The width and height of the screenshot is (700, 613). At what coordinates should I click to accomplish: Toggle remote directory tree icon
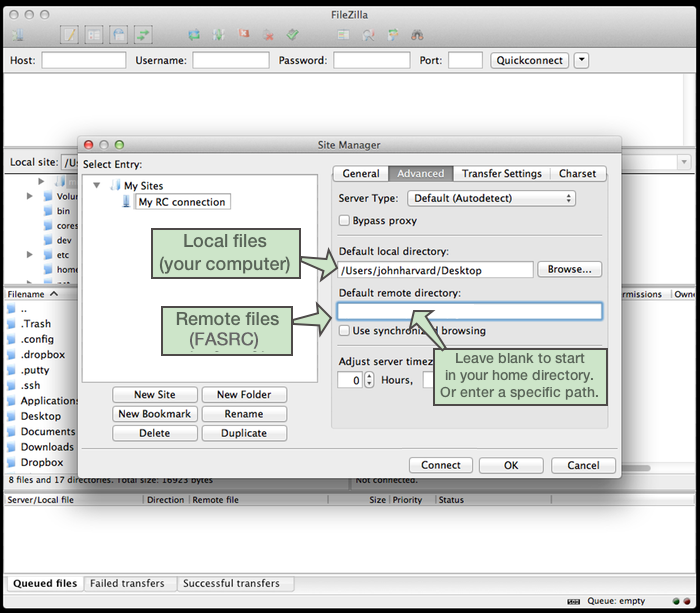[x=118, y=35]
